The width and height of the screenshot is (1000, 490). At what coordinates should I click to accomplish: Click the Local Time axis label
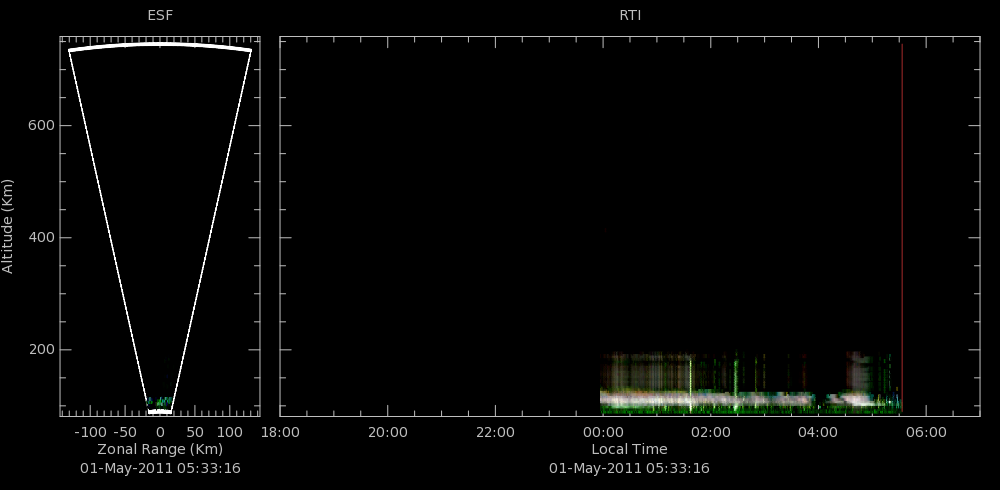(629, 449)
